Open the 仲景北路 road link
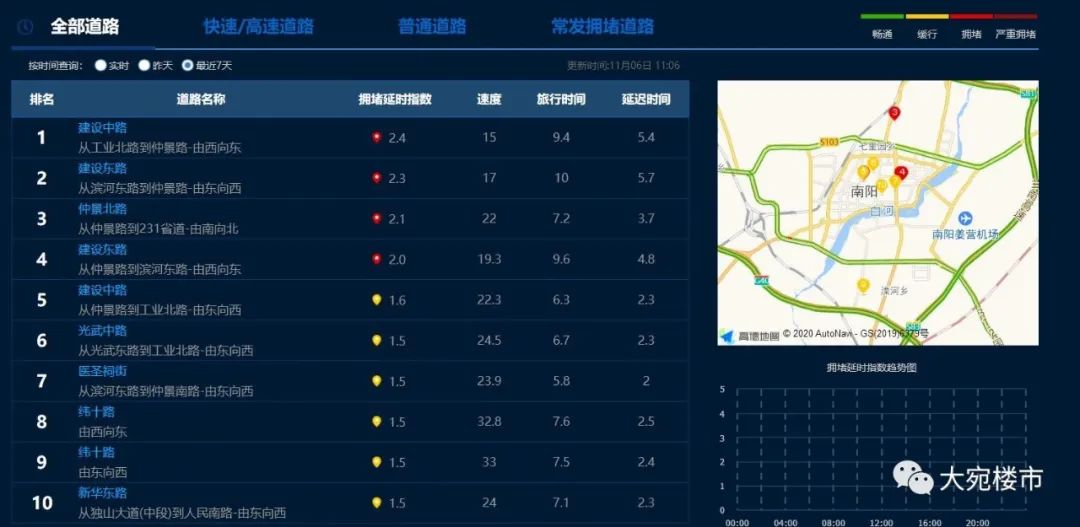 pos(102,209)
